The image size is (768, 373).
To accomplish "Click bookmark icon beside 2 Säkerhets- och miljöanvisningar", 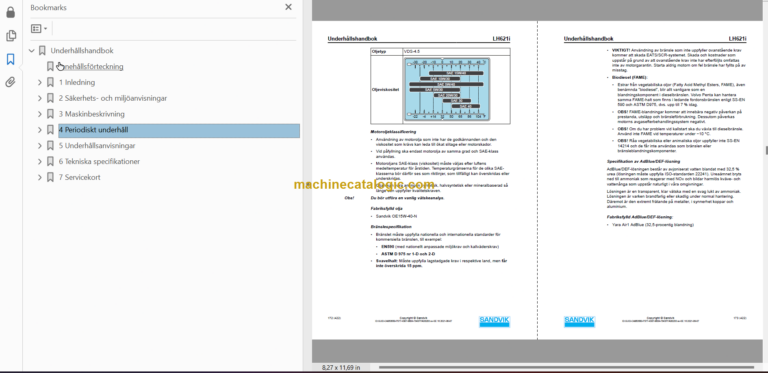I will (x=50, y=98).
